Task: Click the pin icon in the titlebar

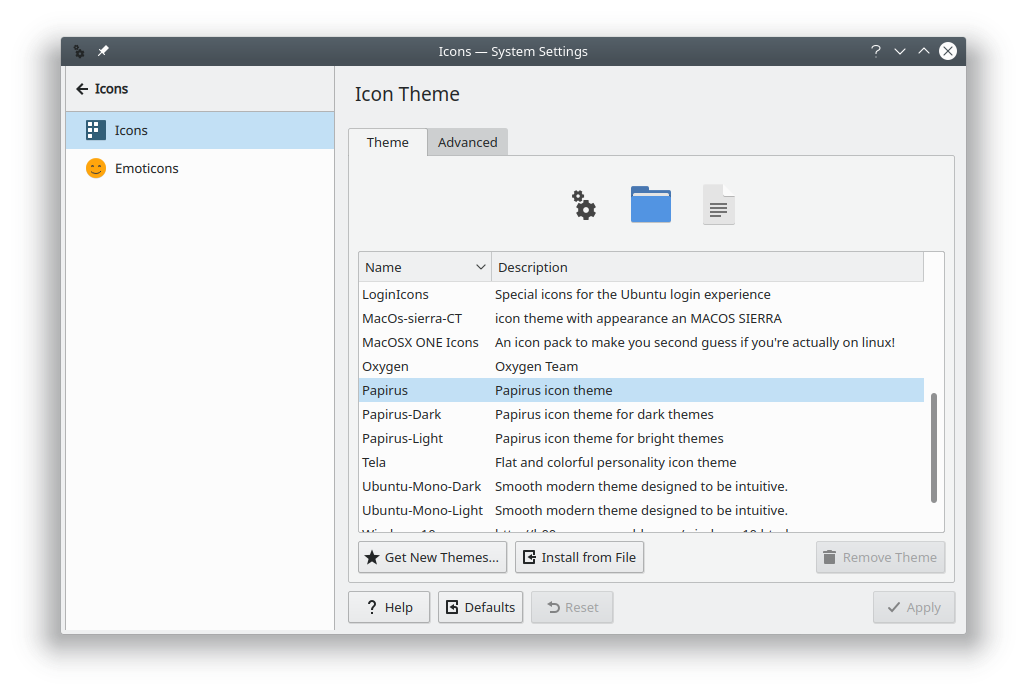Action: click(x=103, y=51)
